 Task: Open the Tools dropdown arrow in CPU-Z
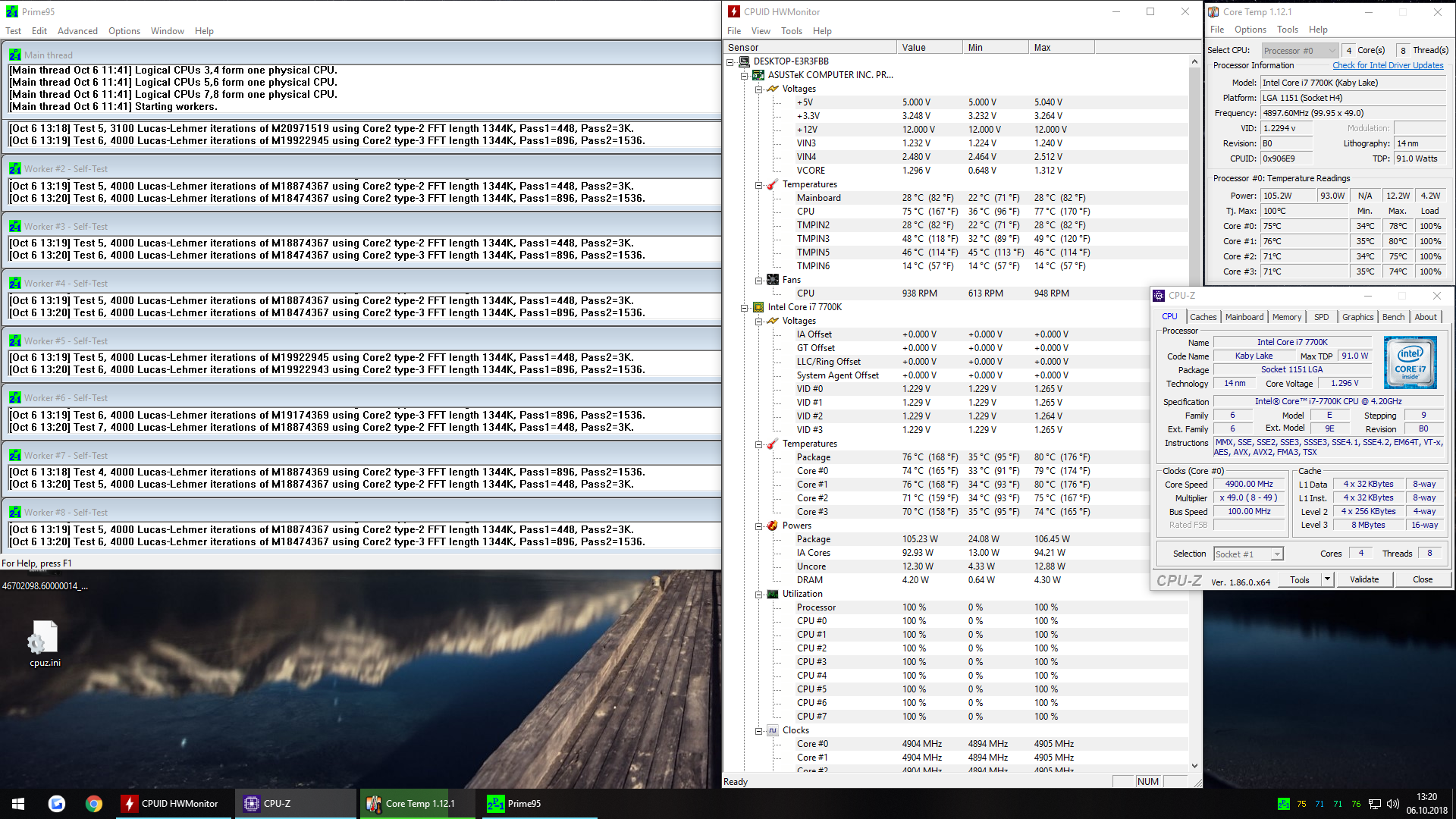1327,579
